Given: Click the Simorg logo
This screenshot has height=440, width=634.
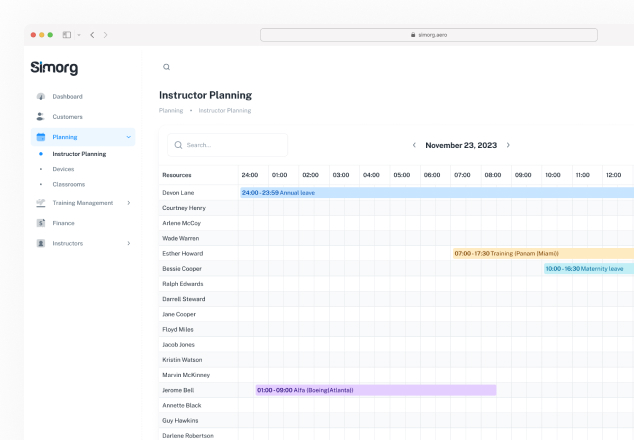Looking at the screenshot, I should pyautogui.click(x=54, y=68).
